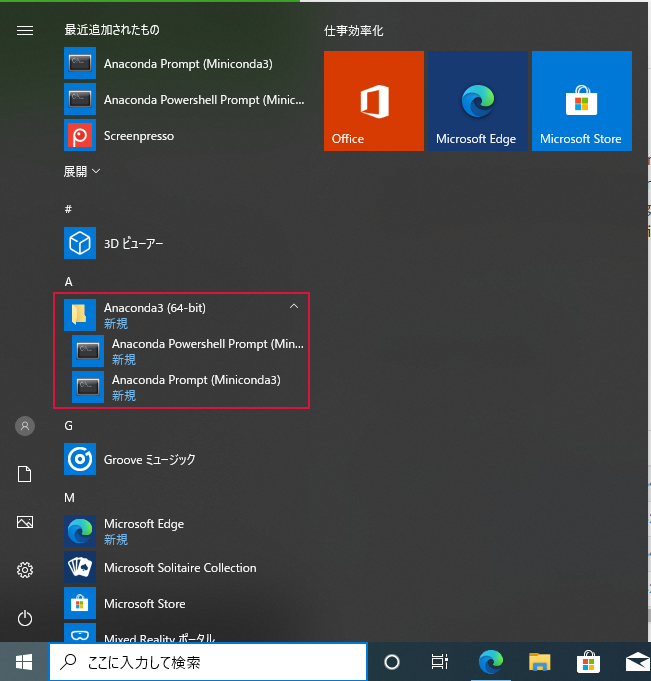Click the Anaconda3 (64-bit) folder icon
Image resolution: width=651 pixels, height=681 pixels.
tap(80, 315)
